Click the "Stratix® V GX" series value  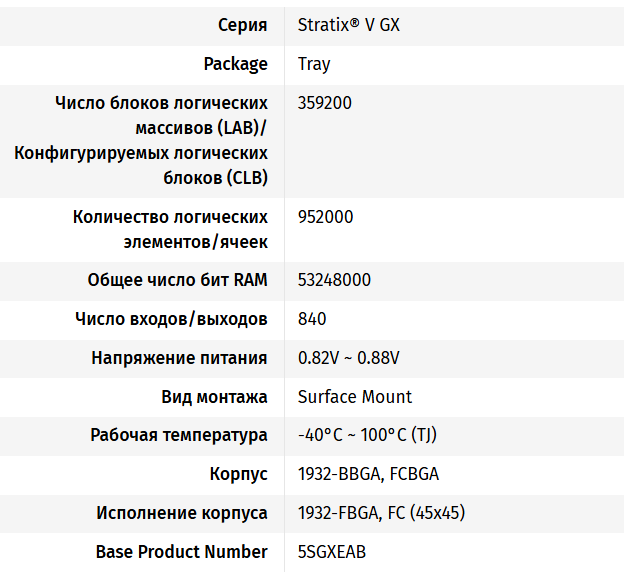(348, 25)
